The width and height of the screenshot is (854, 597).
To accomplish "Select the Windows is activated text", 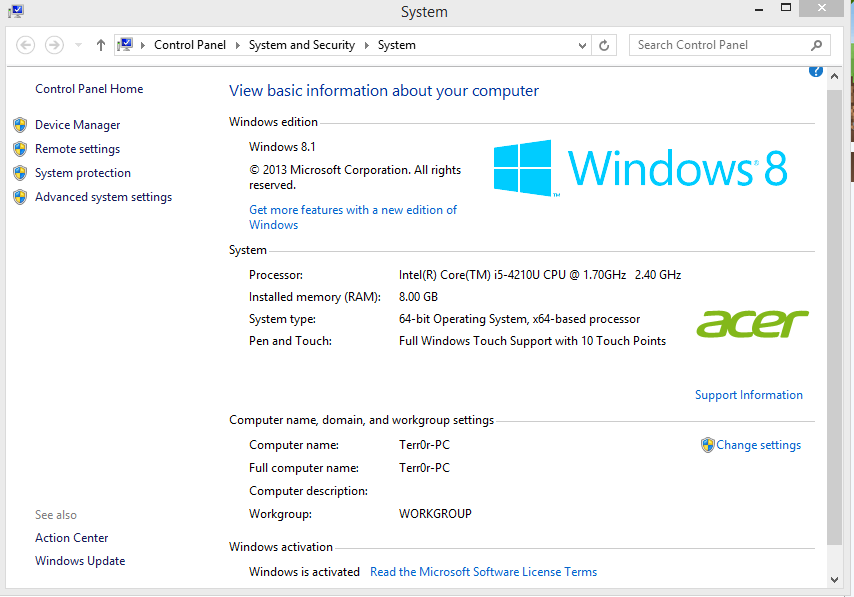I will (304, 572).
